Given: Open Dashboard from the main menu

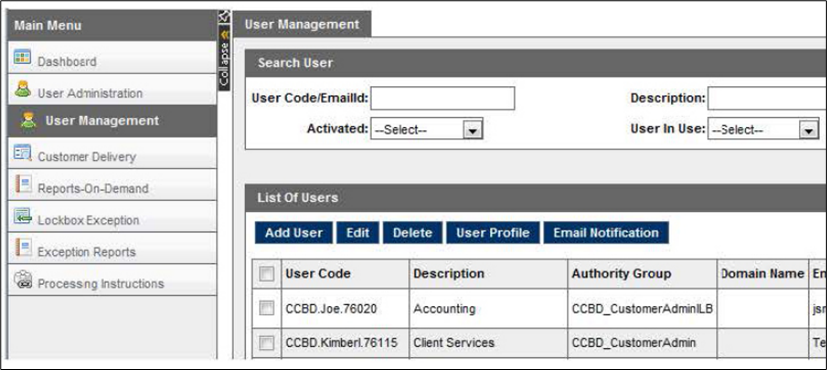Looking at the screenshot, I should [112, 57].
